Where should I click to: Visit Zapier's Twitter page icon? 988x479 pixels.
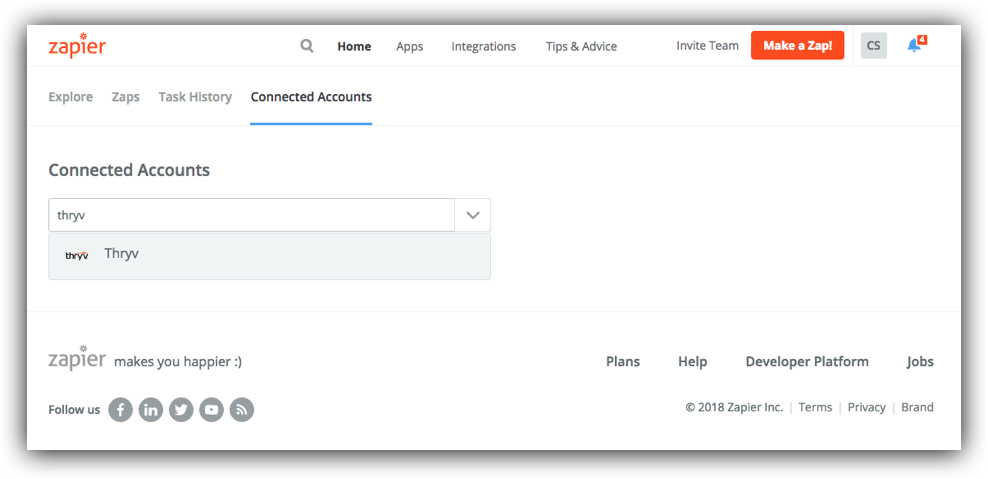point(181,410)
